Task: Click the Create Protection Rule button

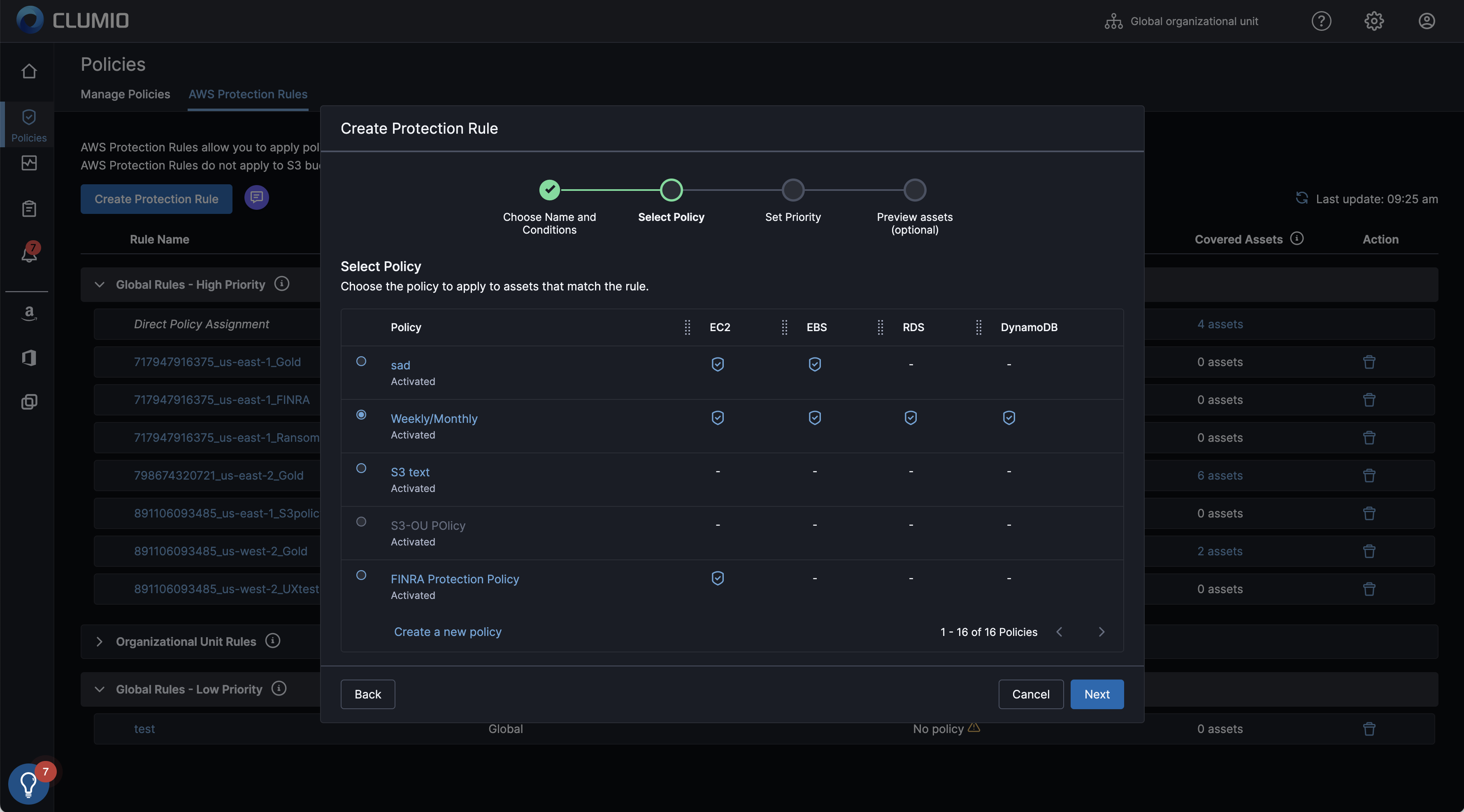Action: pyautogui.click(x=156, y=199)
